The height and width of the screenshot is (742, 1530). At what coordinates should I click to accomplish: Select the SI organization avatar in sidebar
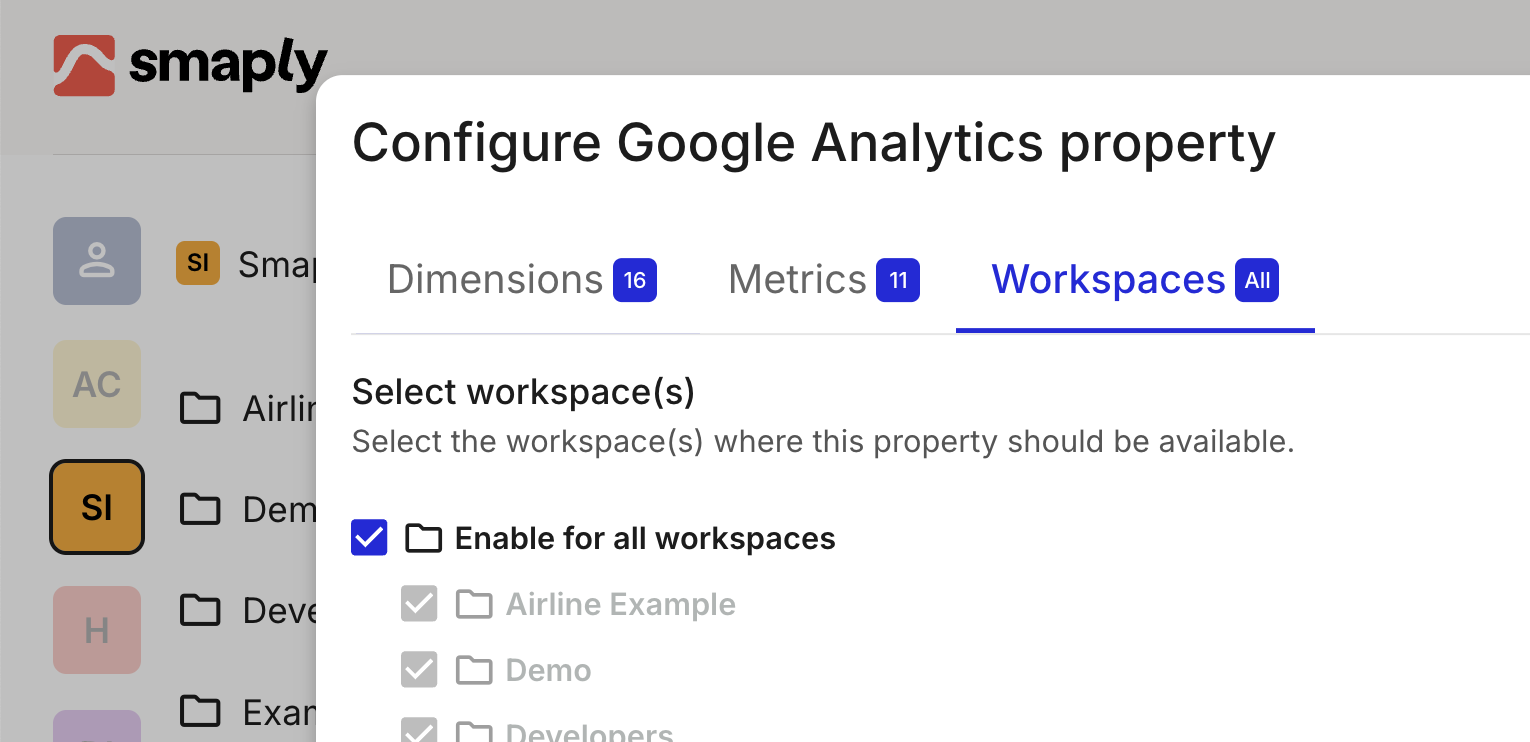[97, 507]
